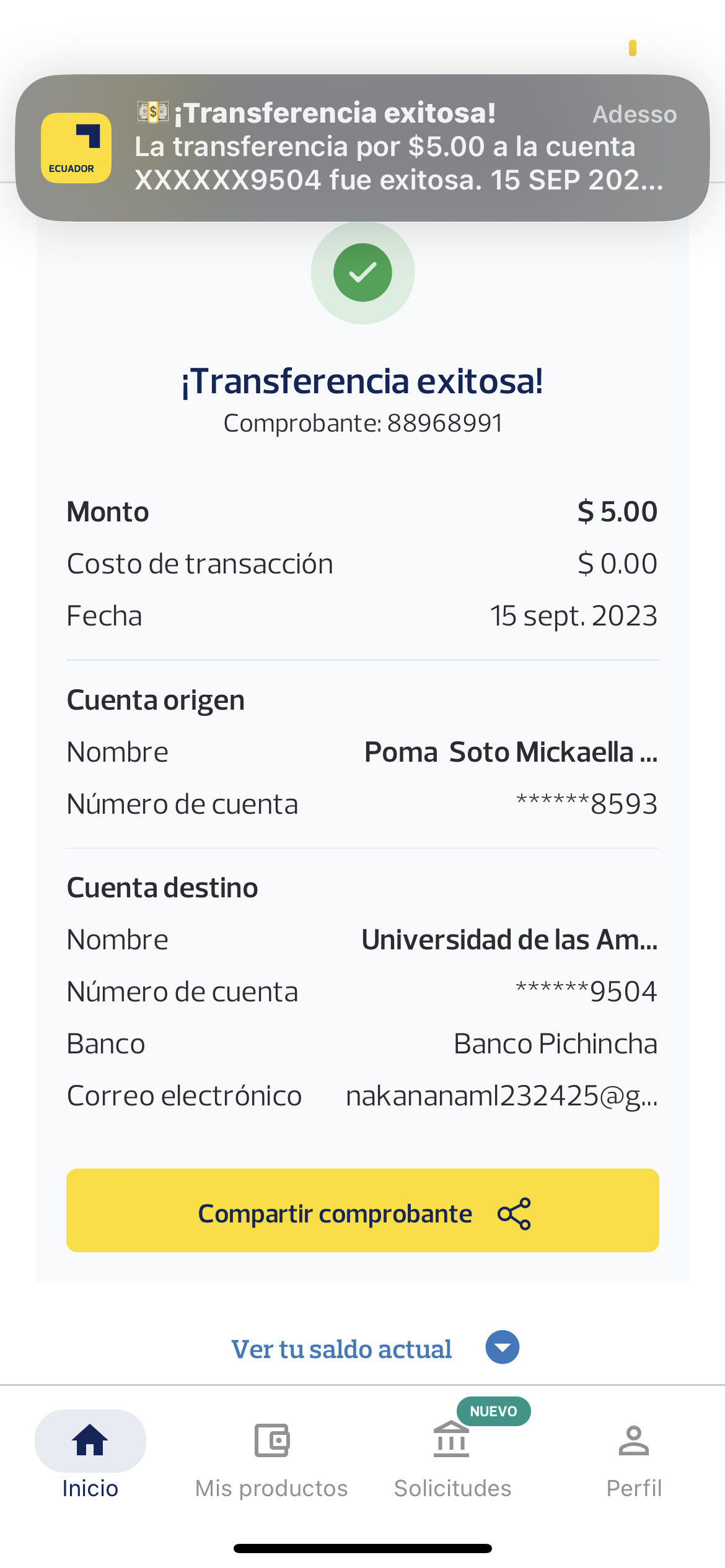Tap the truncated email nakananaml232425@g...

(501, 1095)
